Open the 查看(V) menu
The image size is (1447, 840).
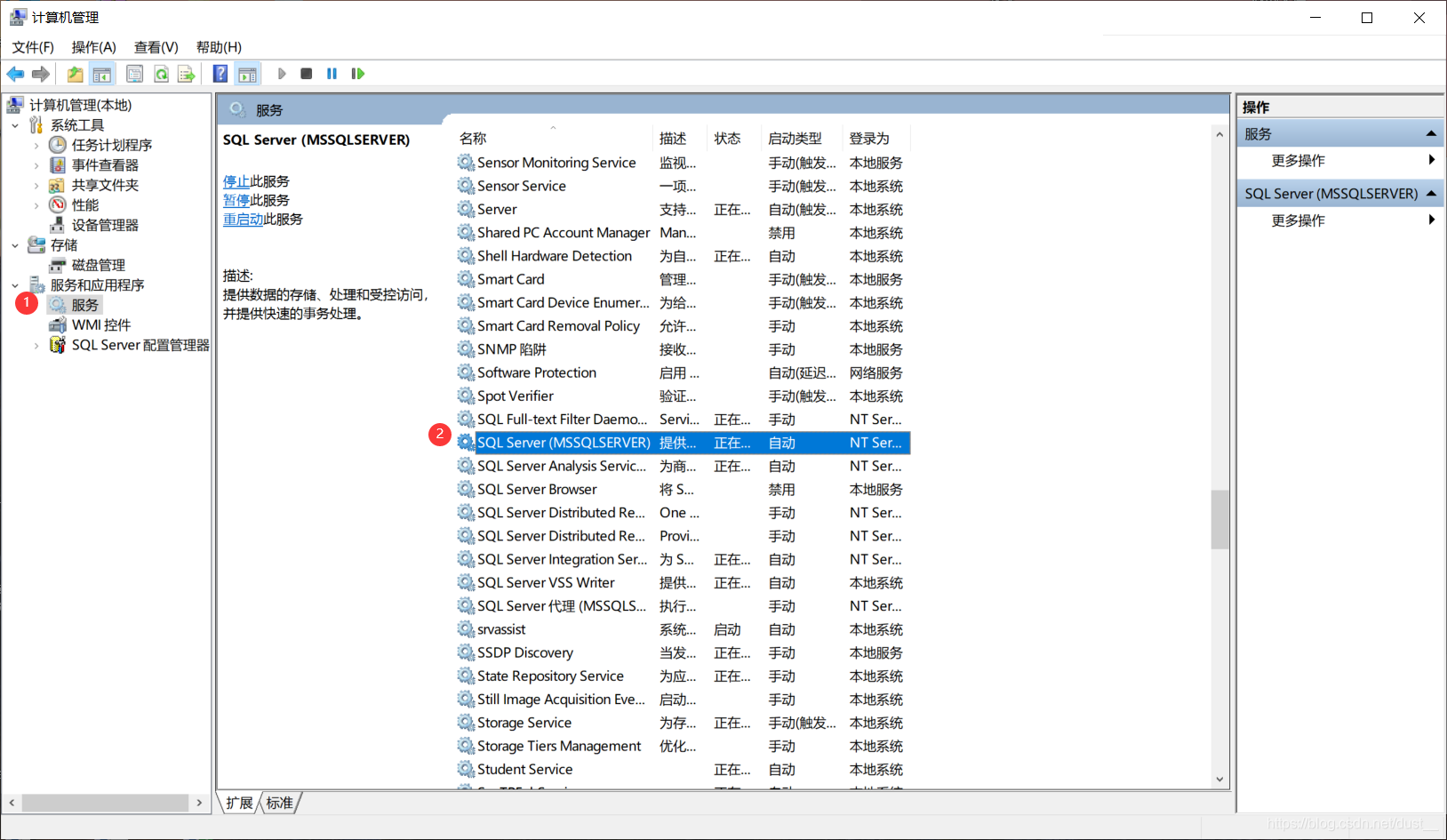pyautogui.click(x=156, y=47)
